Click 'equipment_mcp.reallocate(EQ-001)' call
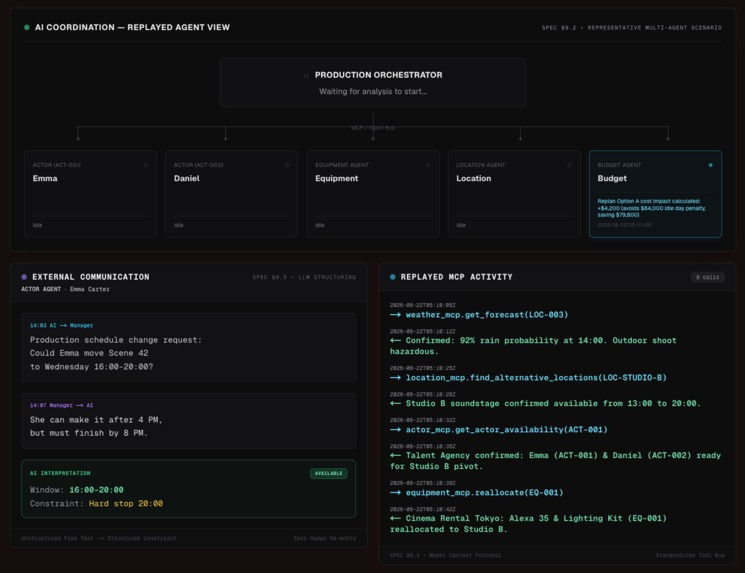Screen dimensions: 745x573 (x=484, y=493)
